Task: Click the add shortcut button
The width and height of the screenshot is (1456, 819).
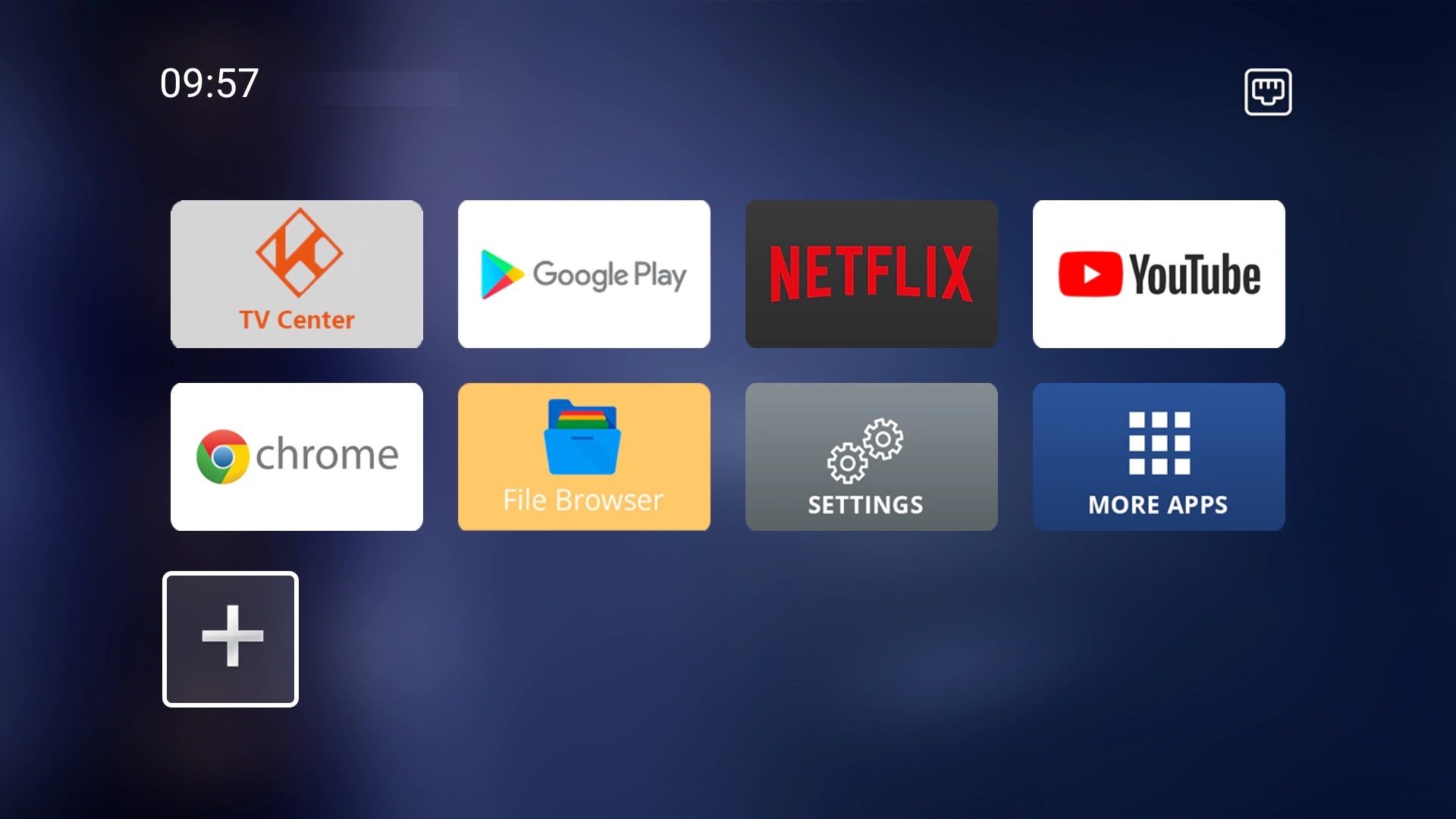Action: click(x=230, y=637)
